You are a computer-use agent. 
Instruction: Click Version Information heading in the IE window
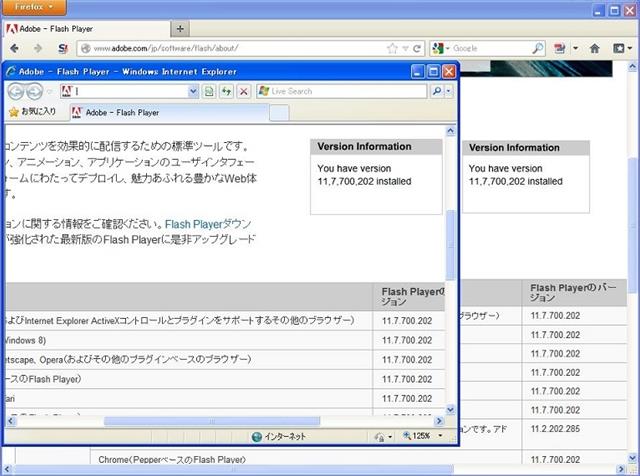[x=364, y=147]
